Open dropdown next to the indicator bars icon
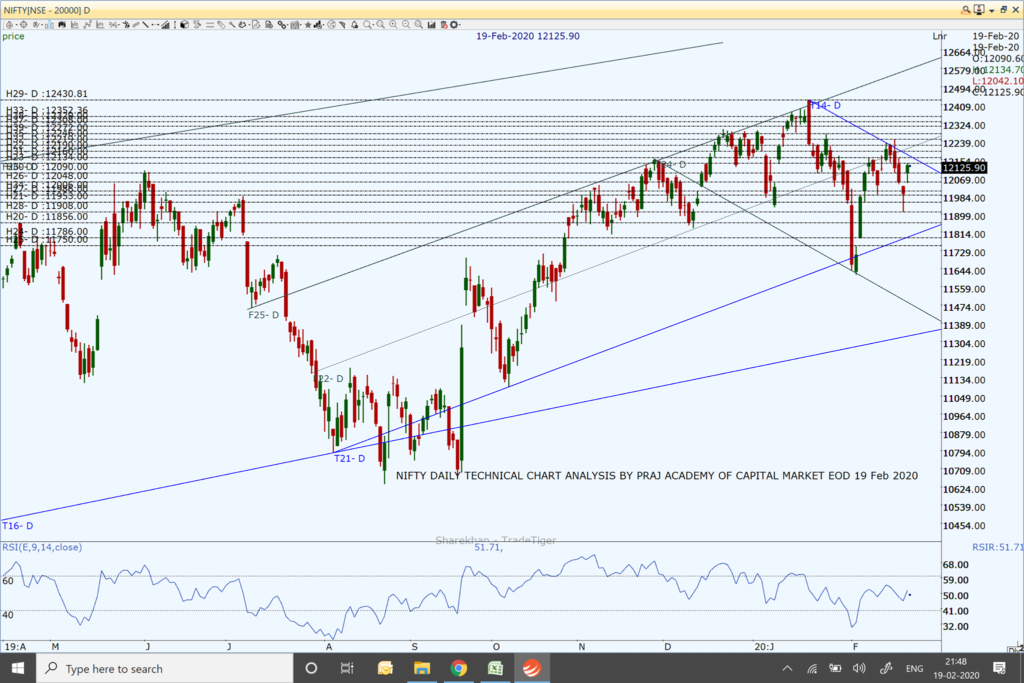This screenshot has width=1024, height=683. pyautogui.click(x=323, y=25)
